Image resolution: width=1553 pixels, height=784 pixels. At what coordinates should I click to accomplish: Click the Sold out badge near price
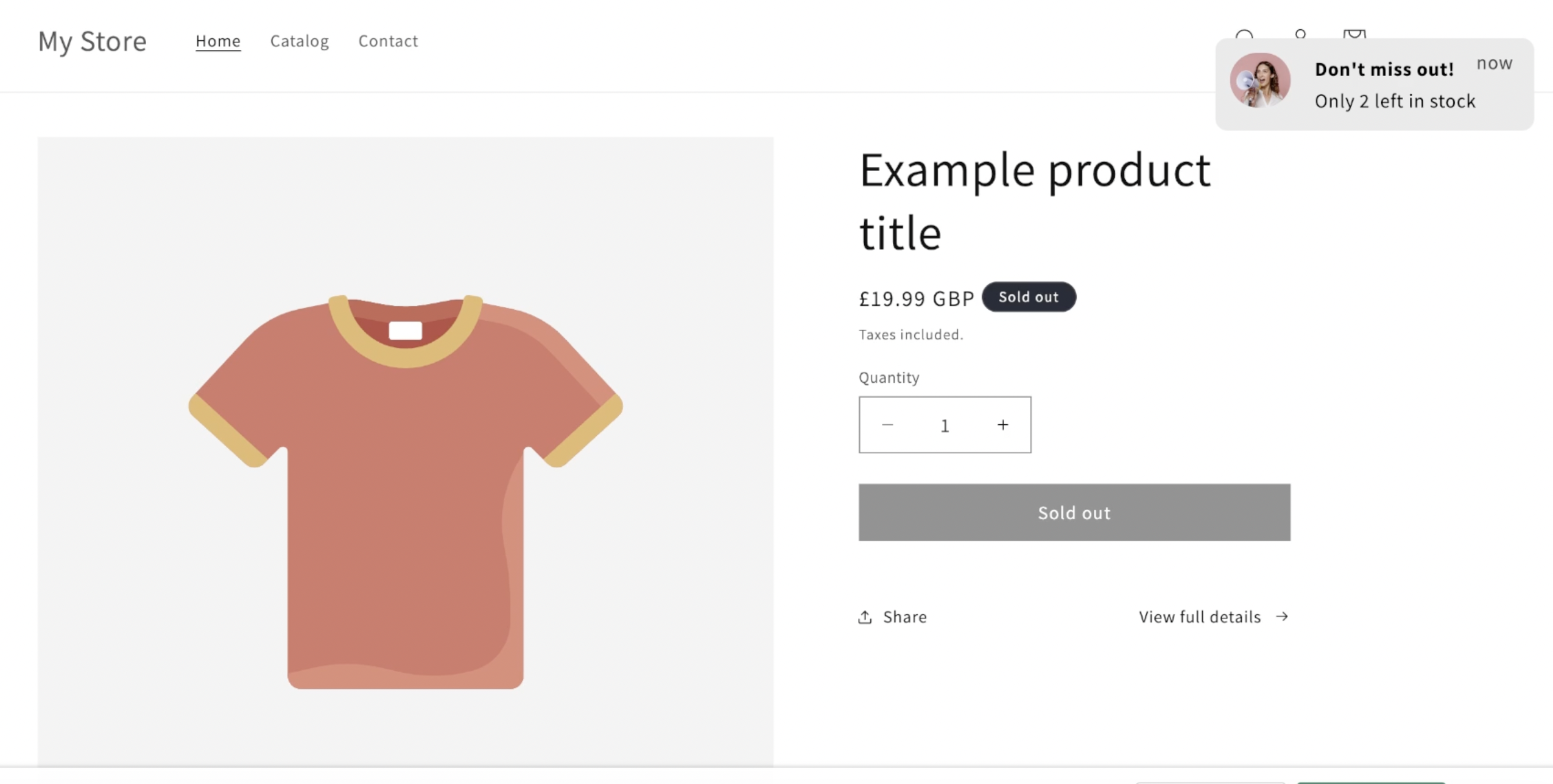pos(1029,297)
